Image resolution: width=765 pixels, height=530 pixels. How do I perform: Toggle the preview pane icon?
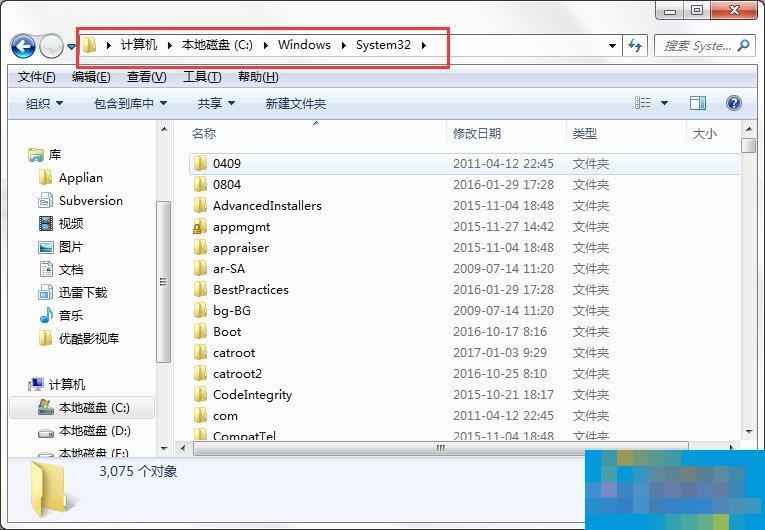(698, 103)
